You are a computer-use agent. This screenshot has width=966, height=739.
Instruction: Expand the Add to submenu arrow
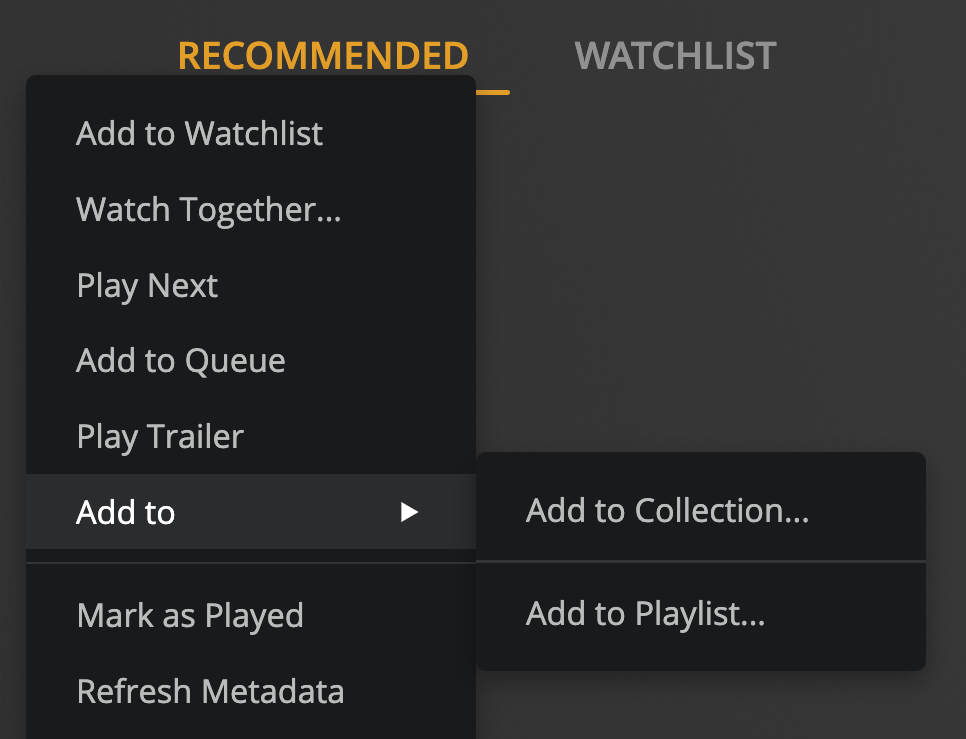point(409,512)
